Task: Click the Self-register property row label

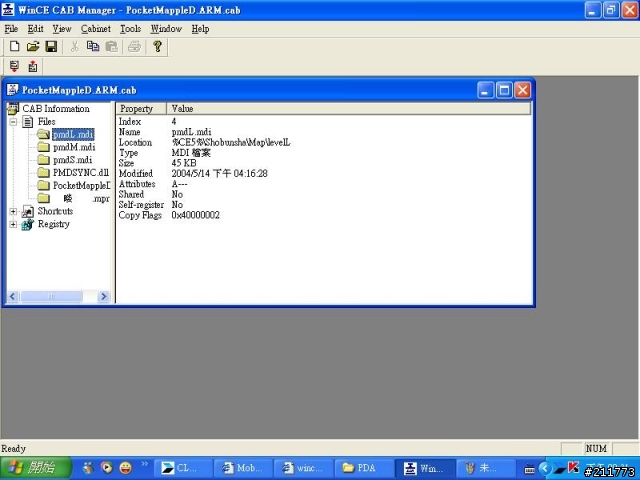Action: pyautogui.click(x=141, y=205)
